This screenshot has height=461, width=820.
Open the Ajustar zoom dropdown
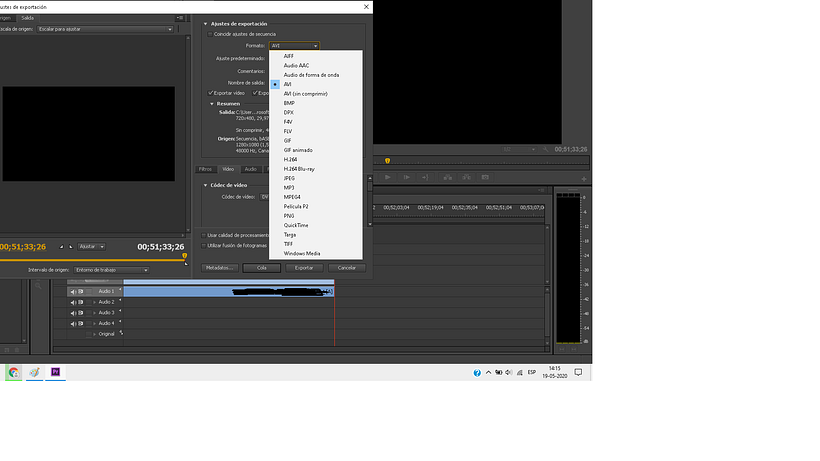pos(92,247)
